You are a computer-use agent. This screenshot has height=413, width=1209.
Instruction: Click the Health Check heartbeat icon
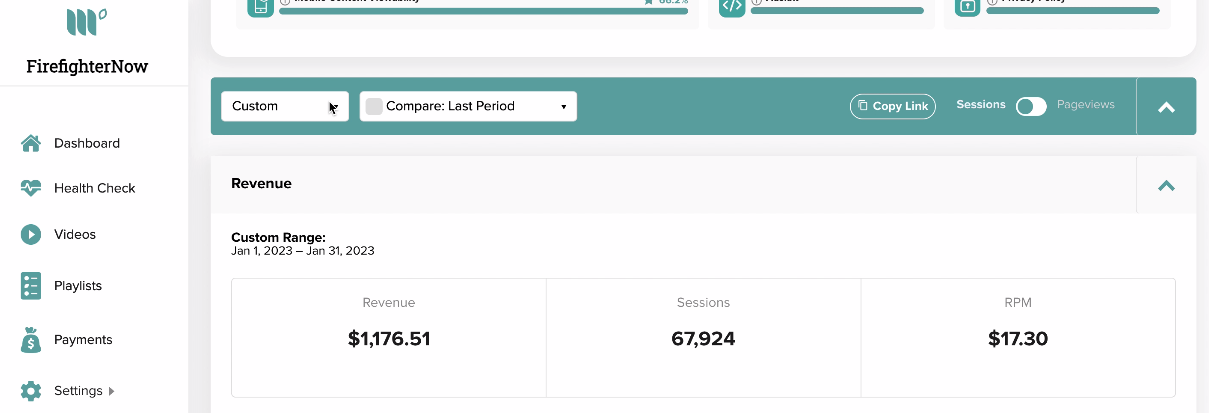31,188
